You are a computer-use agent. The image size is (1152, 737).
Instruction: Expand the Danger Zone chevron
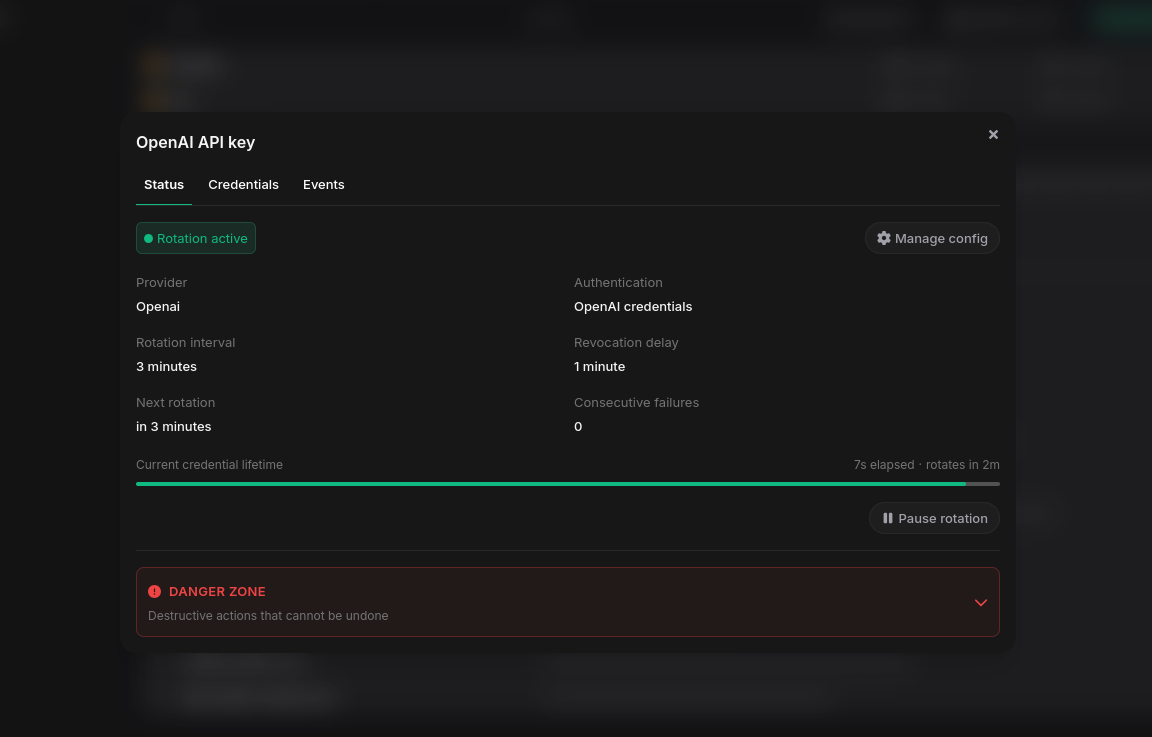[x=980, y=603]
